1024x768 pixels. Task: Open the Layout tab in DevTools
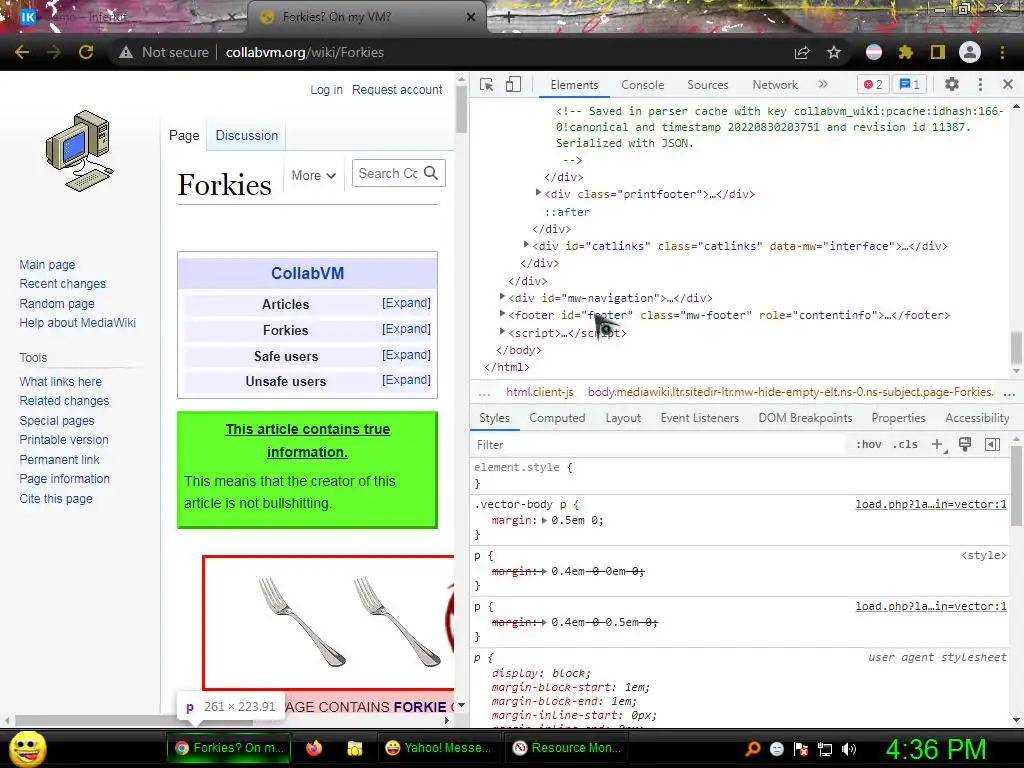point(623,418)
